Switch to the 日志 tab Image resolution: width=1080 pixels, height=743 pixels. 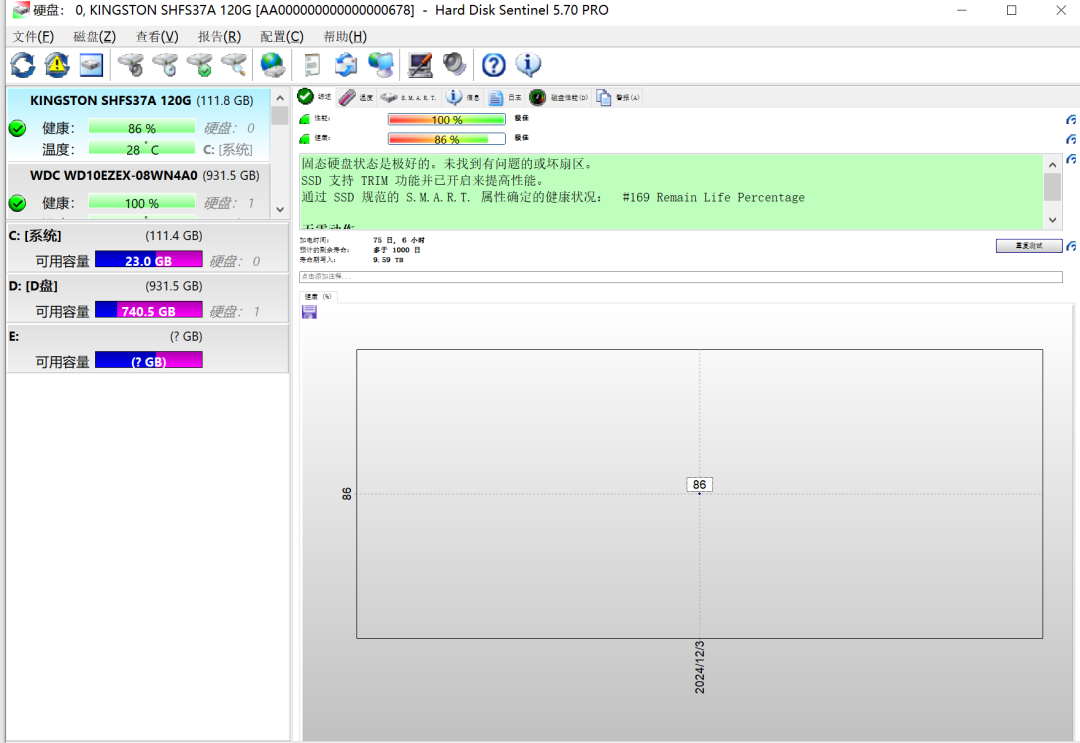click(505, 98)
